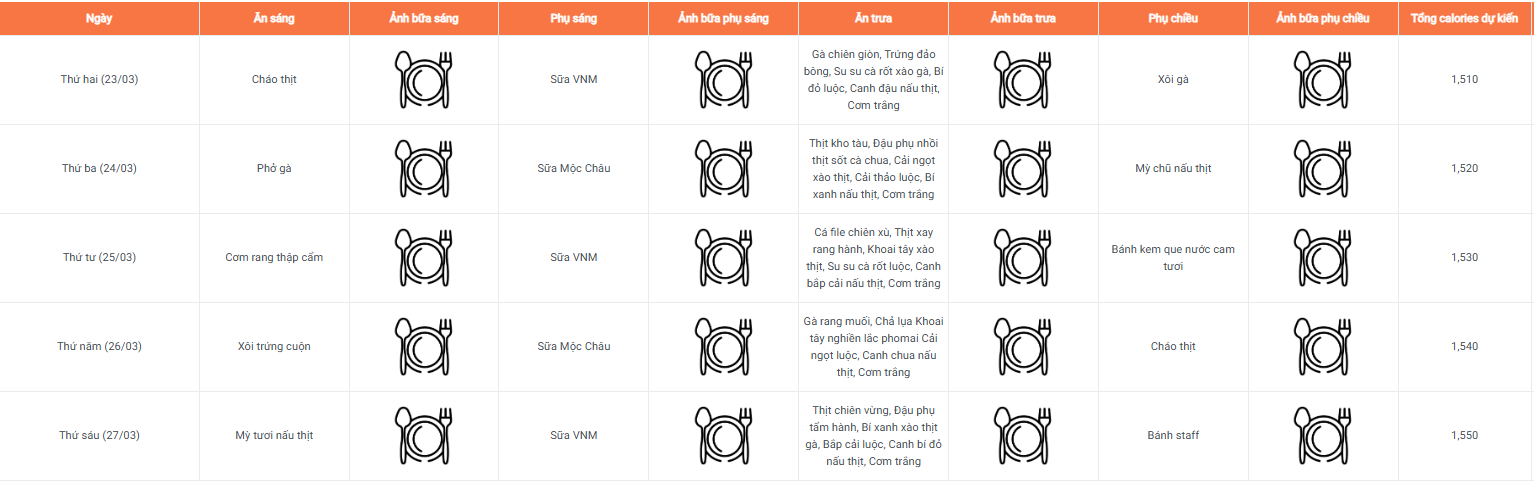Image resolution: width=1534 pixels, height=481 pixels.
Task: Click the 'Phụ chiều' column header
Action: pos(1173,18)
